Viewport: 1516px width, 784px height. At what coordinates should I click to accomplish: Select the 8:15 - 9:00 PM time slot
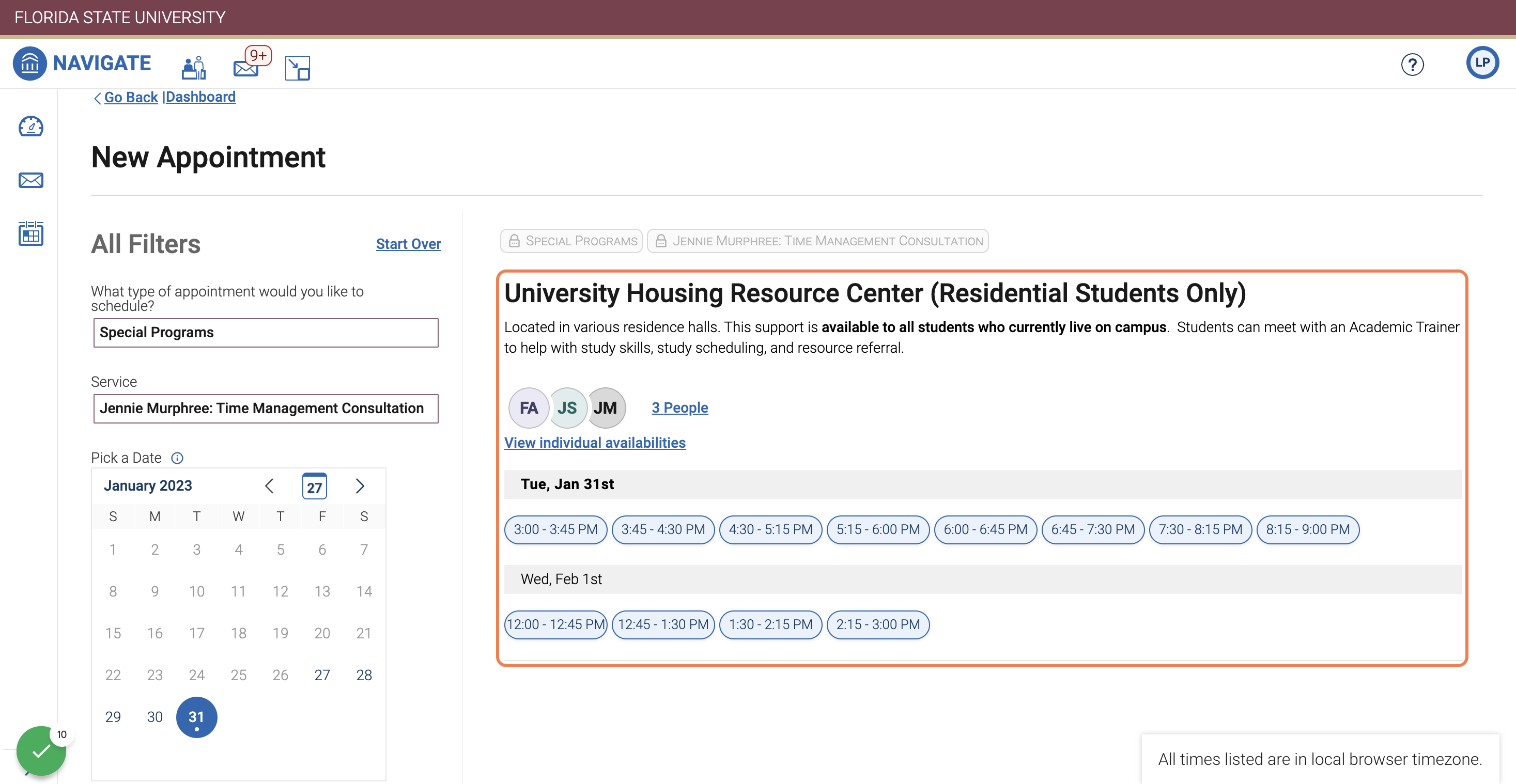click(x=1308, y=529)
